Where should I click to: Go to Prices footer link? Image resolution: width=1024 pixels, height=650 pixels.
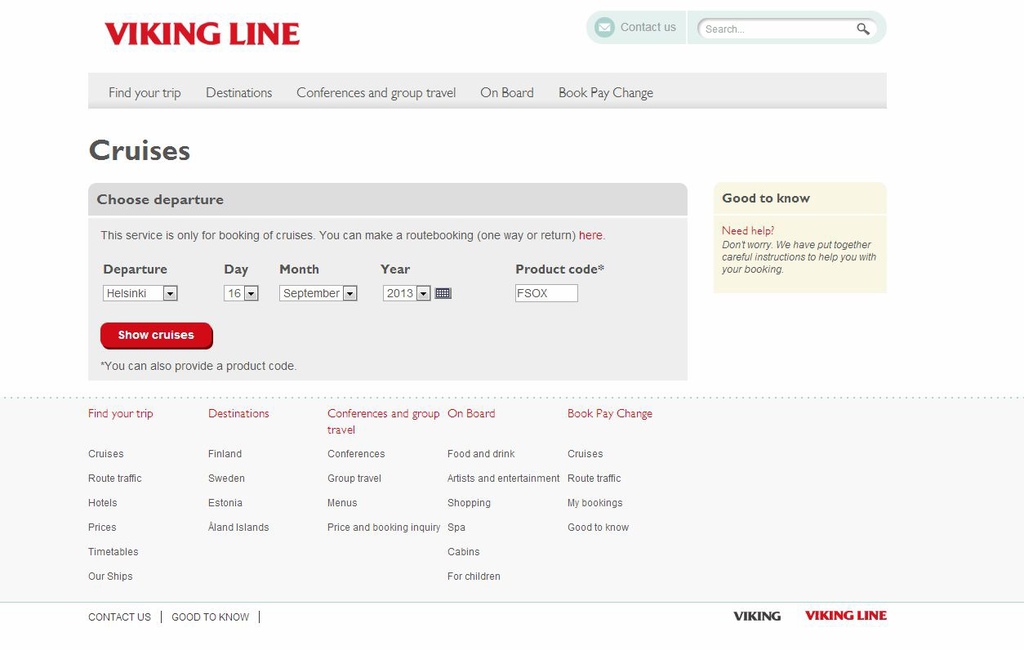click(x=102, y=527)
